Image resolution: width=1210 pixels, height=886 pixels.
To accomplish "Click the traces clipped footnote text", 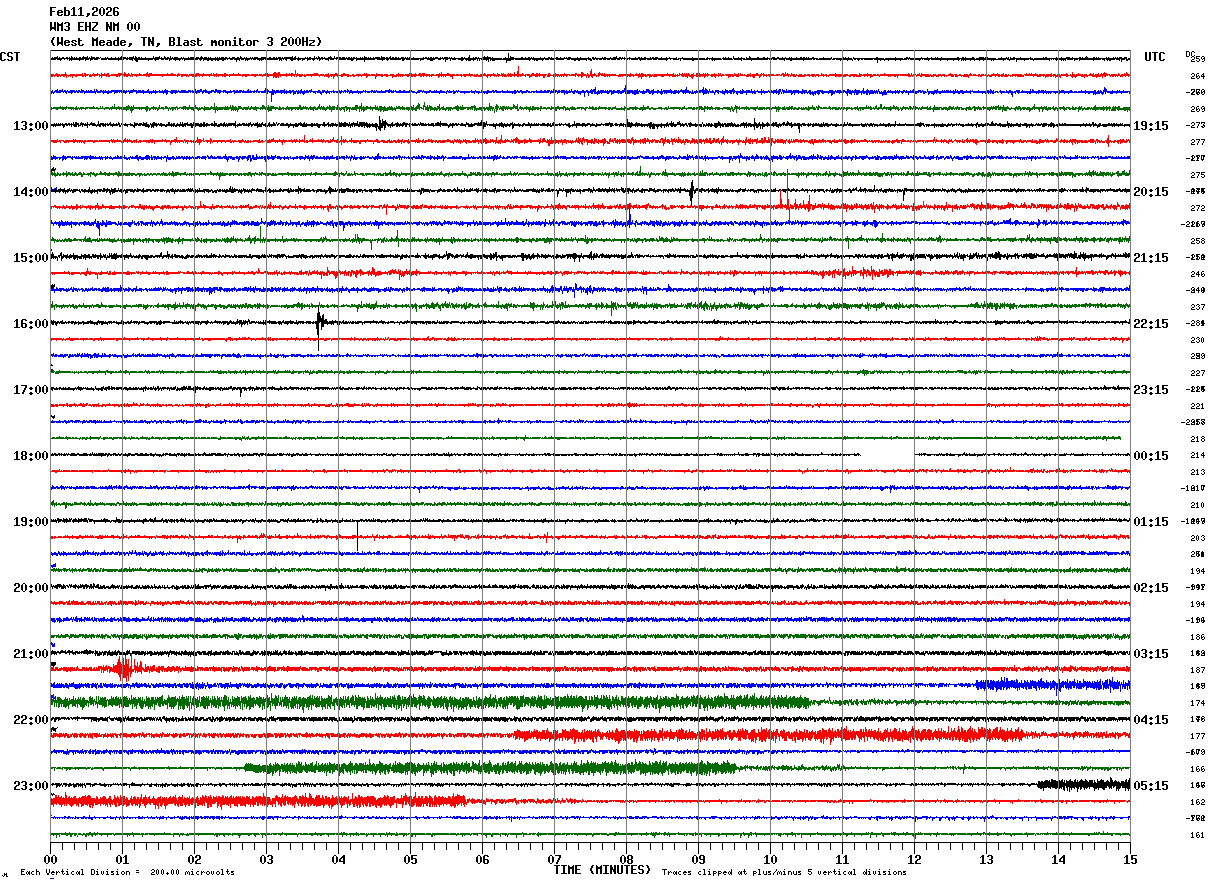I will tap(784, 872).
